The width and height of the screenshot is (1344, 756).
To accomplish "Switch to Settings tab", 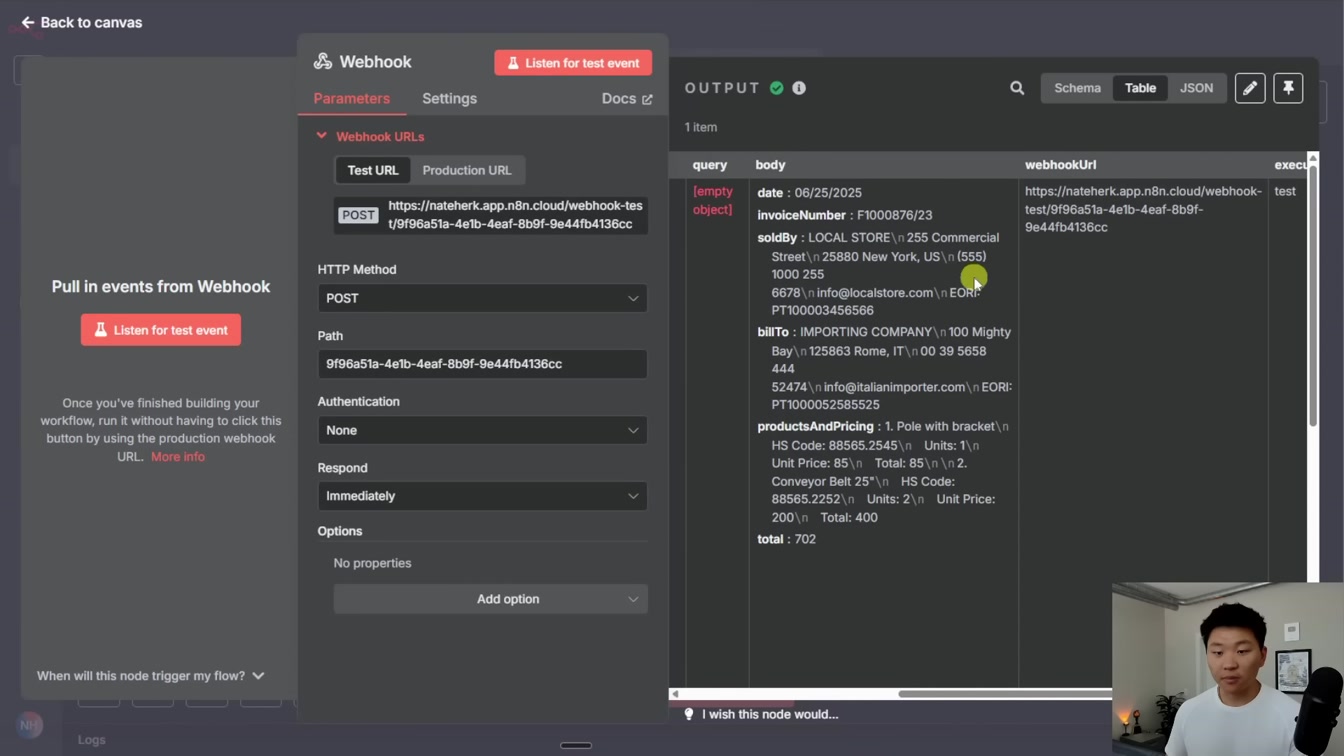I will click(449, 98).
